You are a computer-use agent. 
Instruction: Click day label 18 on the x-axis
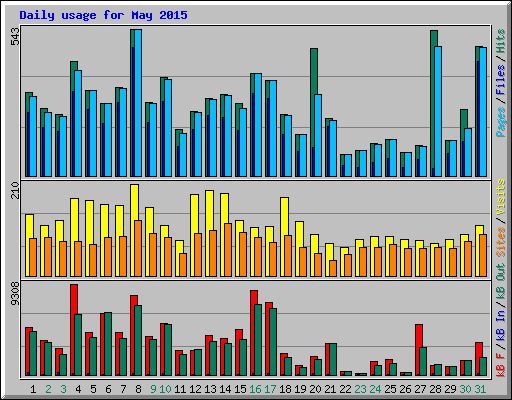click(x=285, y=389)
